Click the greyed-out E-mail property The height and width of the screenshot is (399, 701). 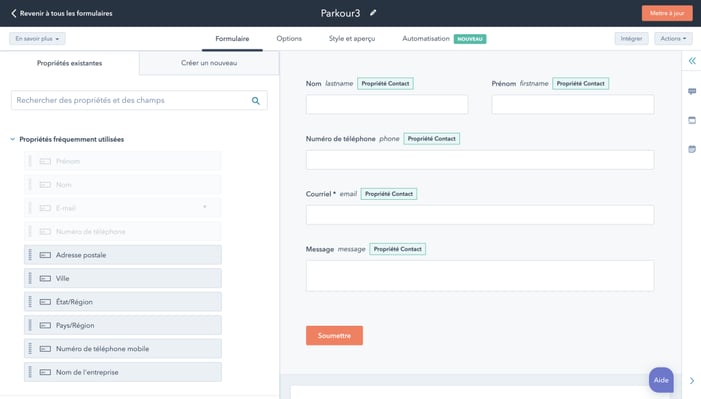click(123, 208)
